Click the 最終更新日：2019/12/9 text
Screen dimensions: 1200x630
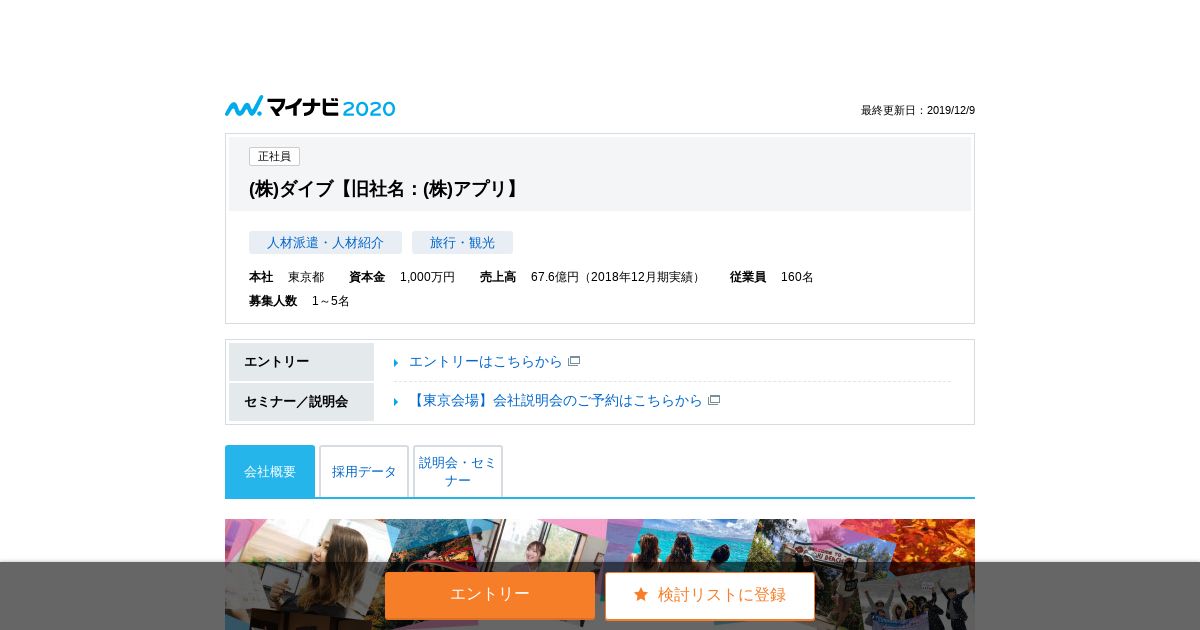918,110
